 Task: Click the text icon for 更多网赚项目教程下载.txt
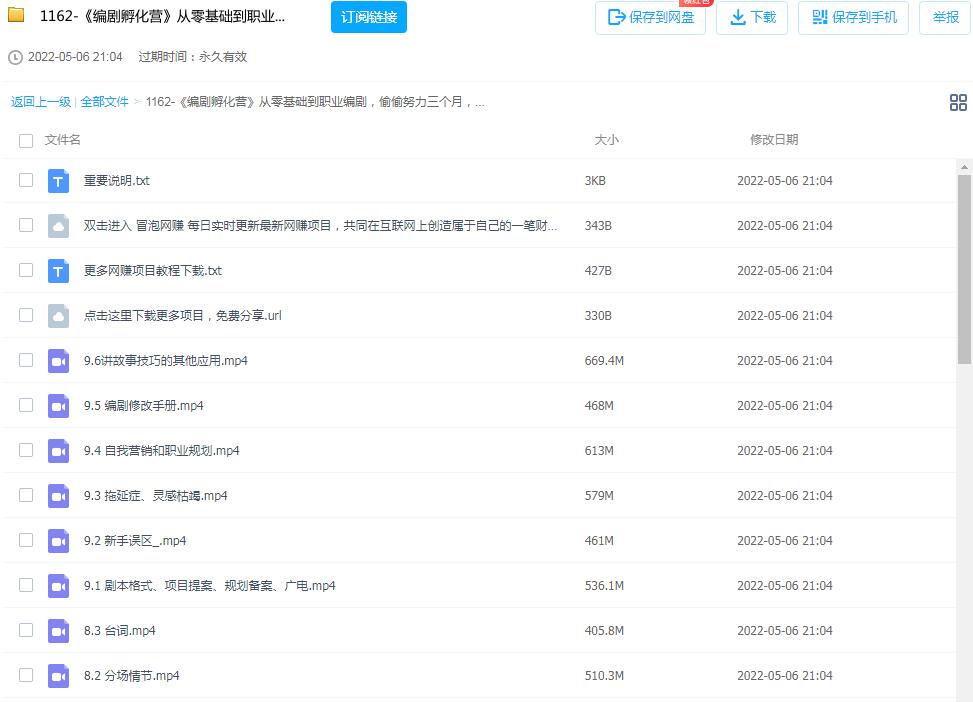pos(58,271)
